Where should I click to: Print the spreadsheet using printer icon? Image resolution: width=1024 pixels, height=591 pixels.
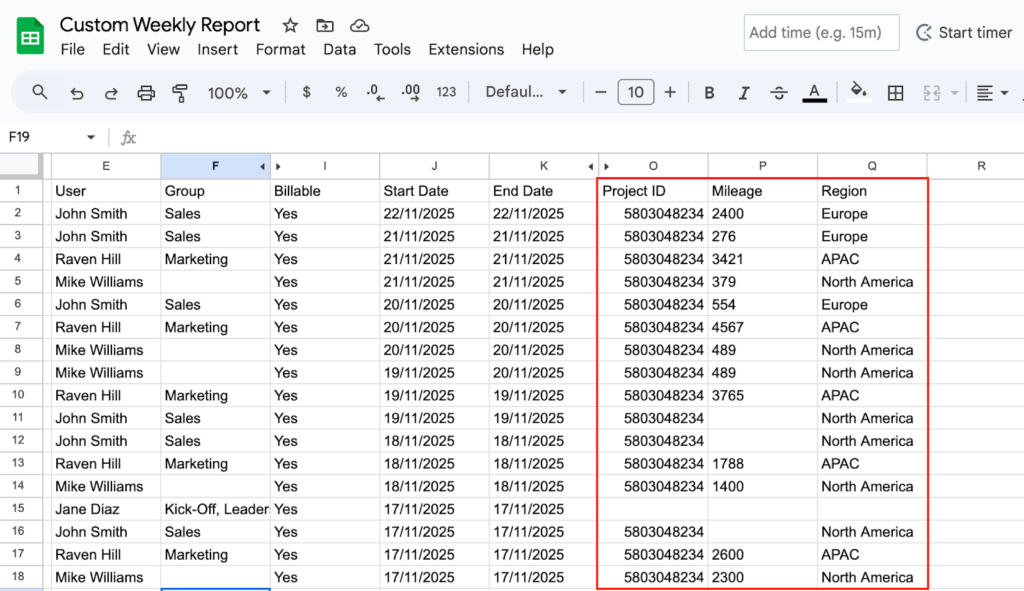tap(146, 93)
